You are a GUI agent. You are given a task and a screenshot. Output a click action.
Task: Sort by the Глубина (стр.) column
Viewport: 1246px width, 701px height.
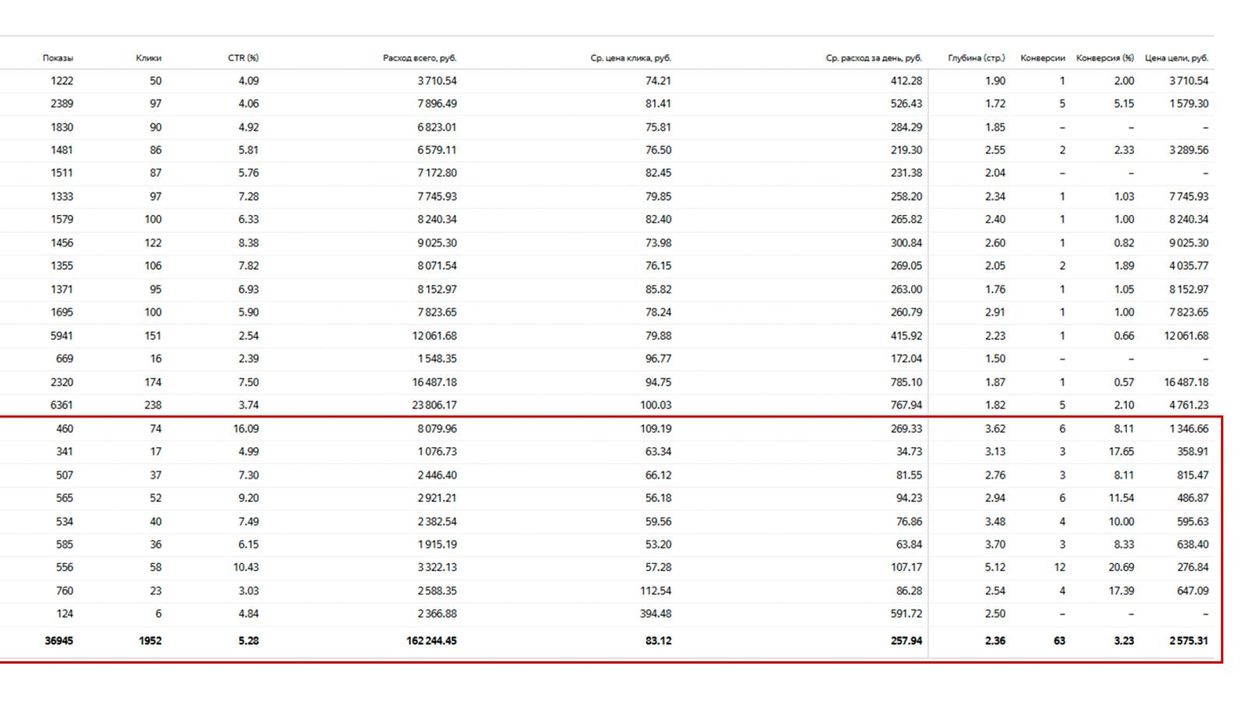[976, 58]
